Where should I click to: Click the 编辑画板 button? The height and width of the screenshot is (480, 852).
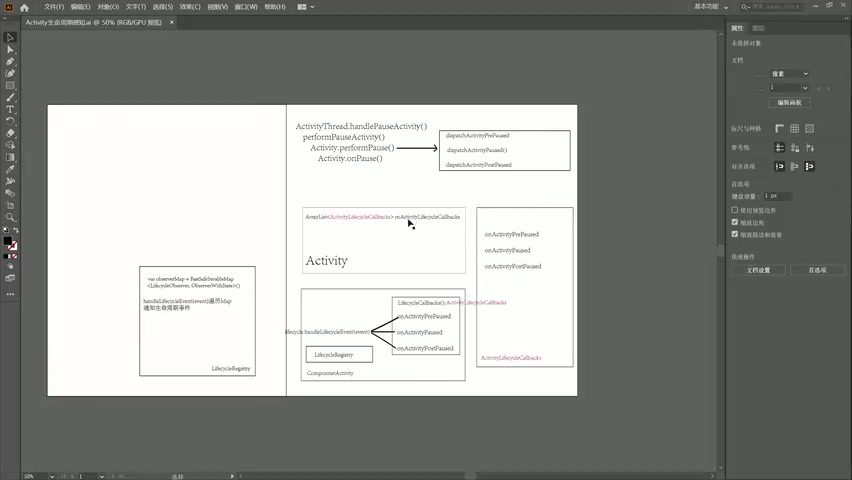tap(789, 103)
